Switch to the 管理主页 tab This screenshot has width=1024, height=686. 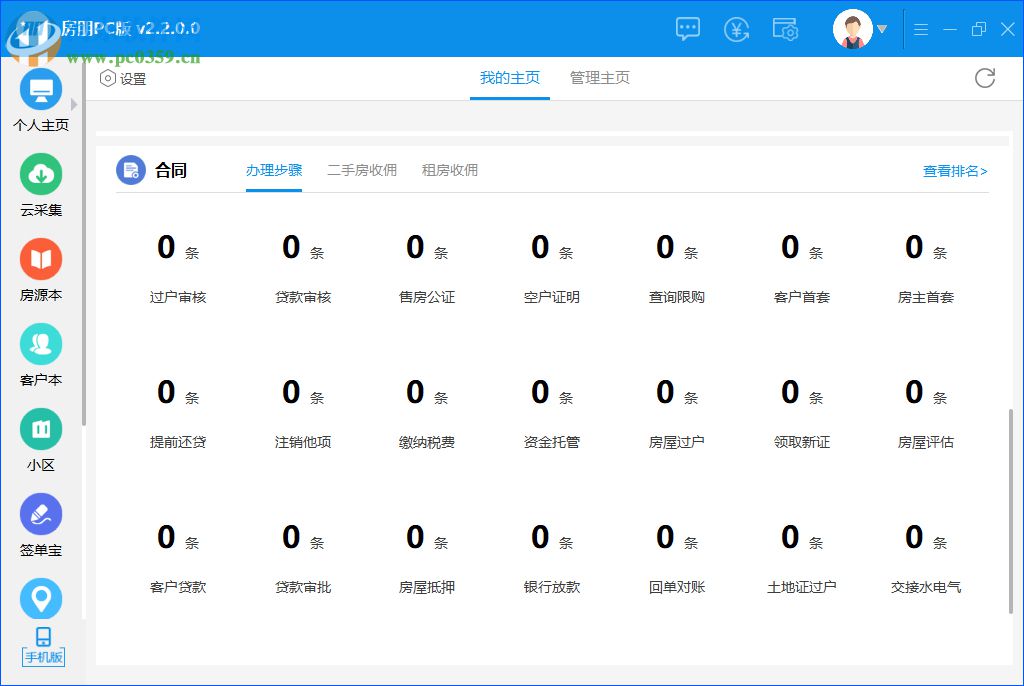(599, 77)
